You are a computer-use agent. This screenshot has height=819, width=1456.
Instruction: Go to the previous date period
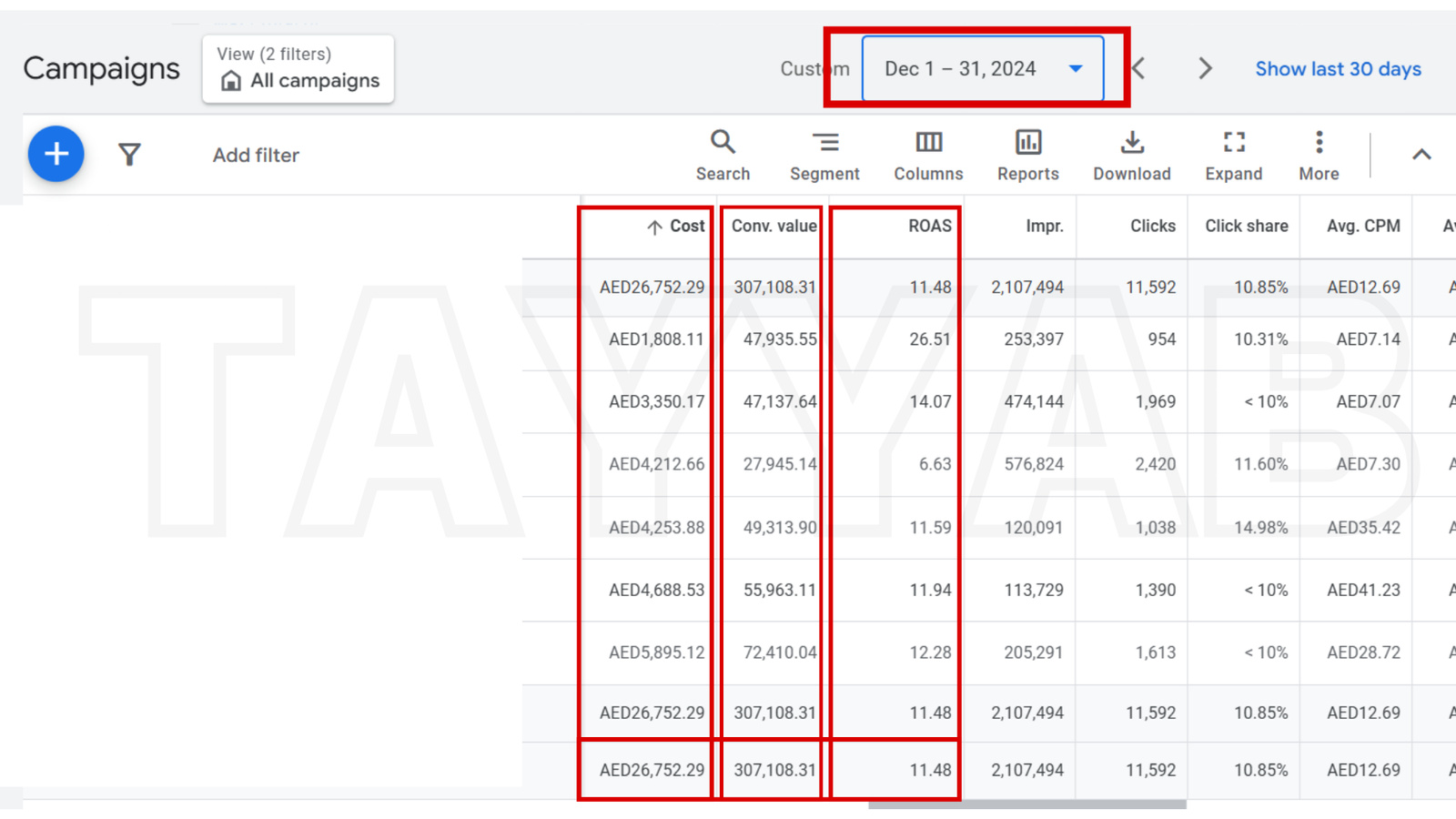point(1138,69)
